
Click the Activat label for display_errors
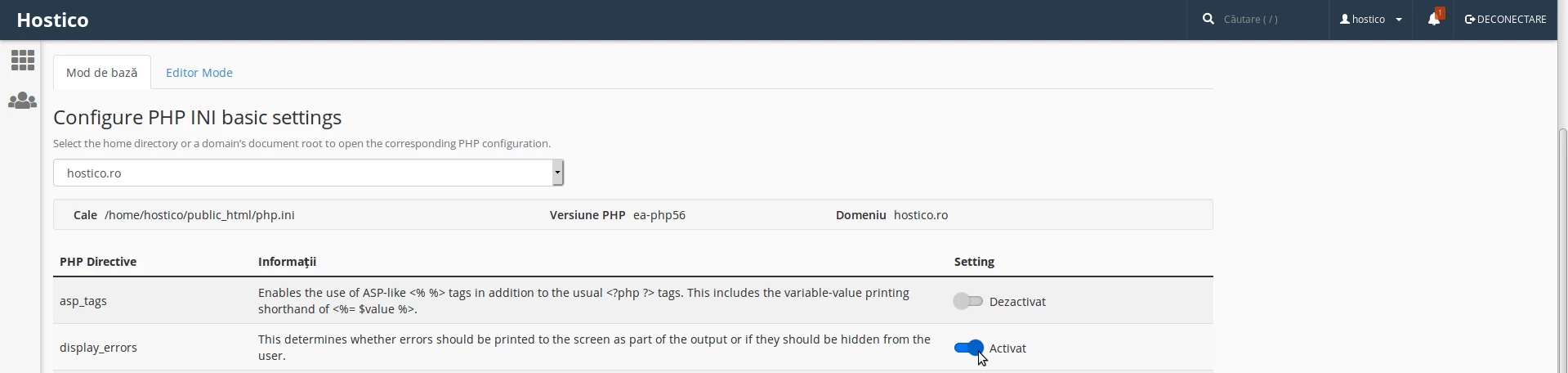coord(1007,348)
